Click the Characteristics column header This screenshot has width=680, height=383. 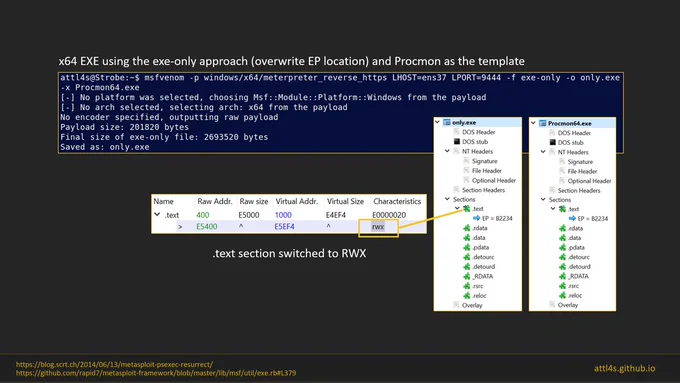[397, 201]
